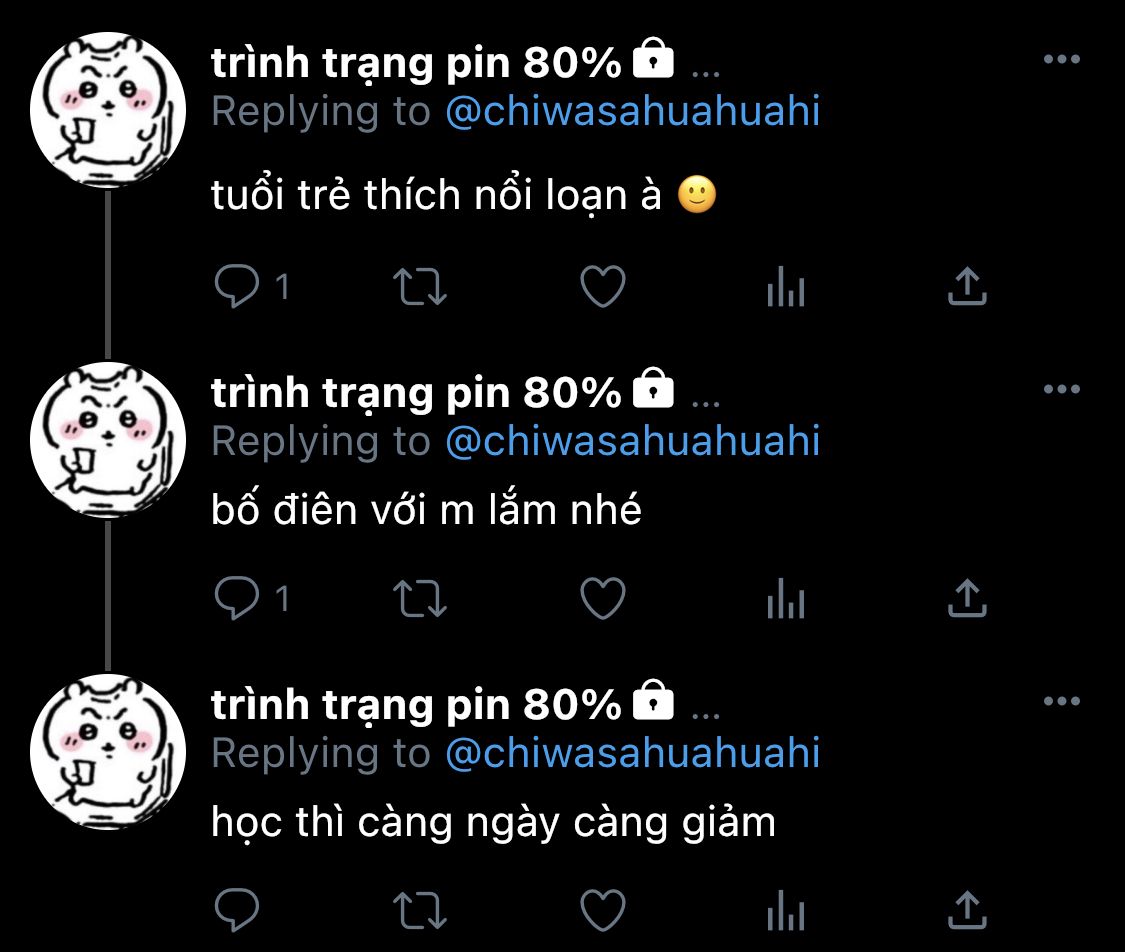The width and height of the screenshot is (1125, 952).
Task: Share the 'bố điên với m lắm nhé' tweet
Action: (x=967, y=598)
